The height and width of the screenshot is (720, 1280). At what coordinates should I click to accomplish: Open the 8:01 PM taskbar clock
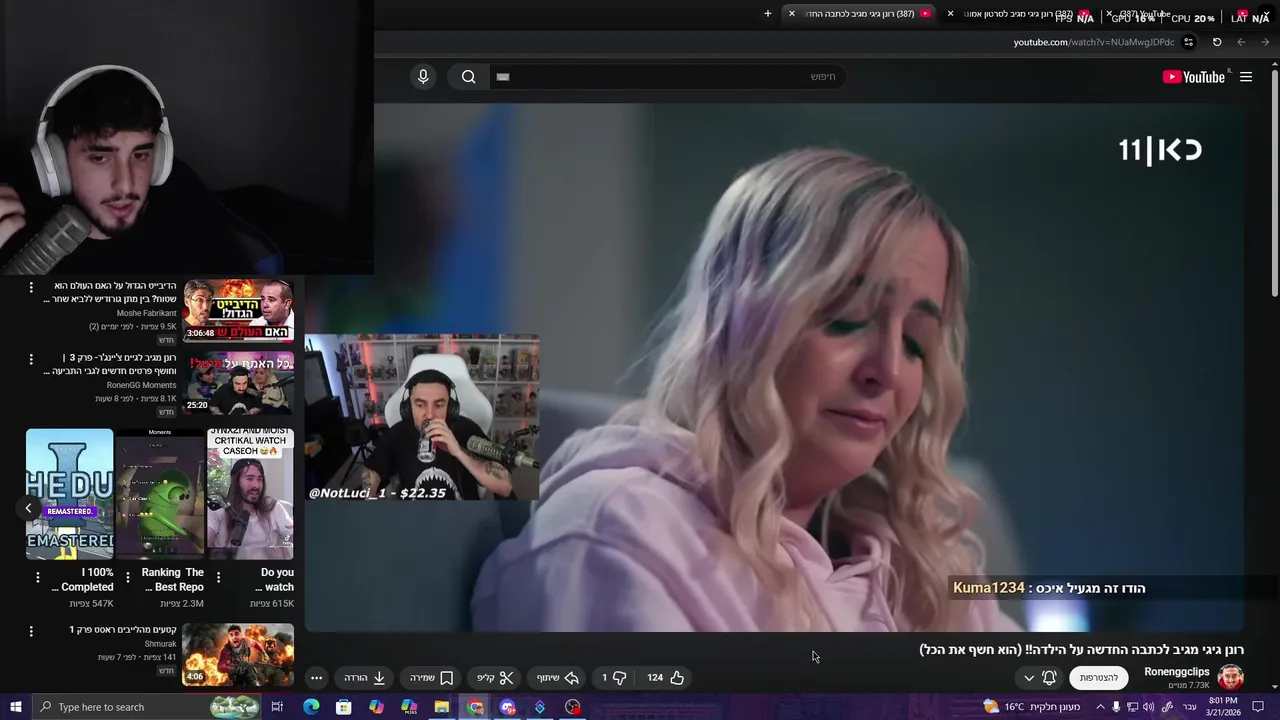1225,707
